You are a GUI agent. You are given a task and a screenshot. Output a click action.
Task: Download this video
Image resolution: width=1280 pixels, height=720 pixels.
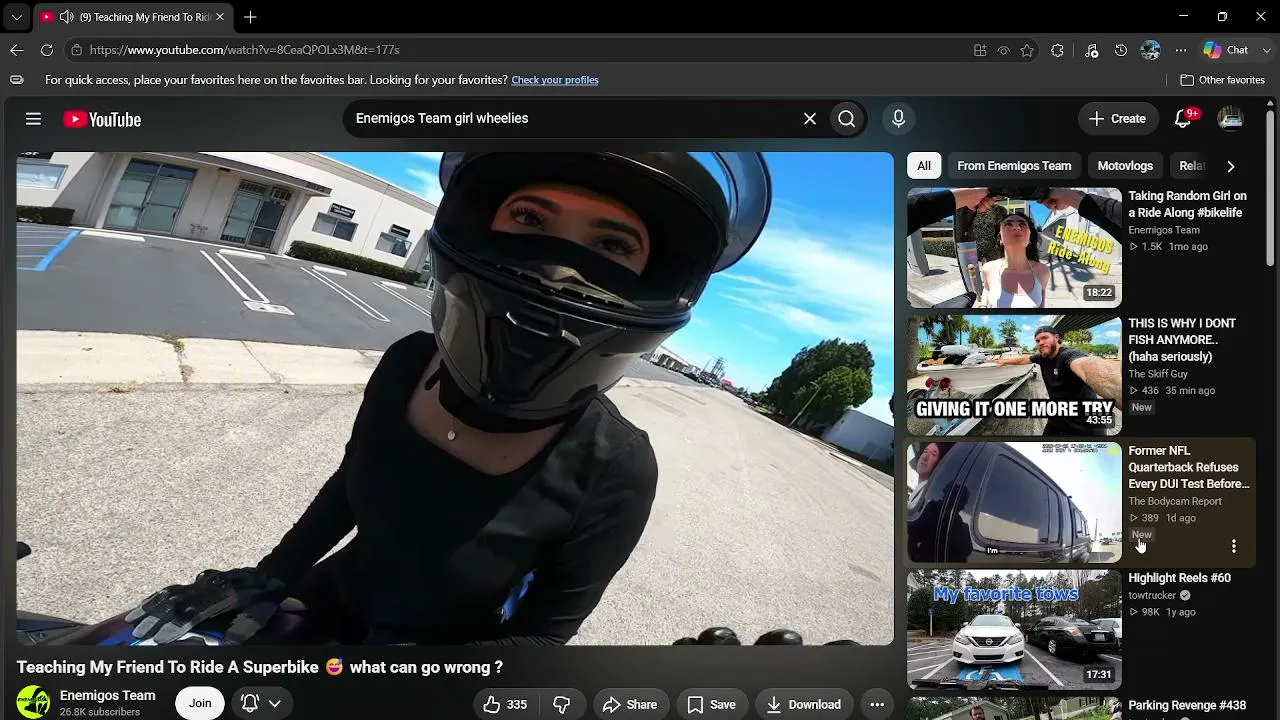(x=803, y=705)
